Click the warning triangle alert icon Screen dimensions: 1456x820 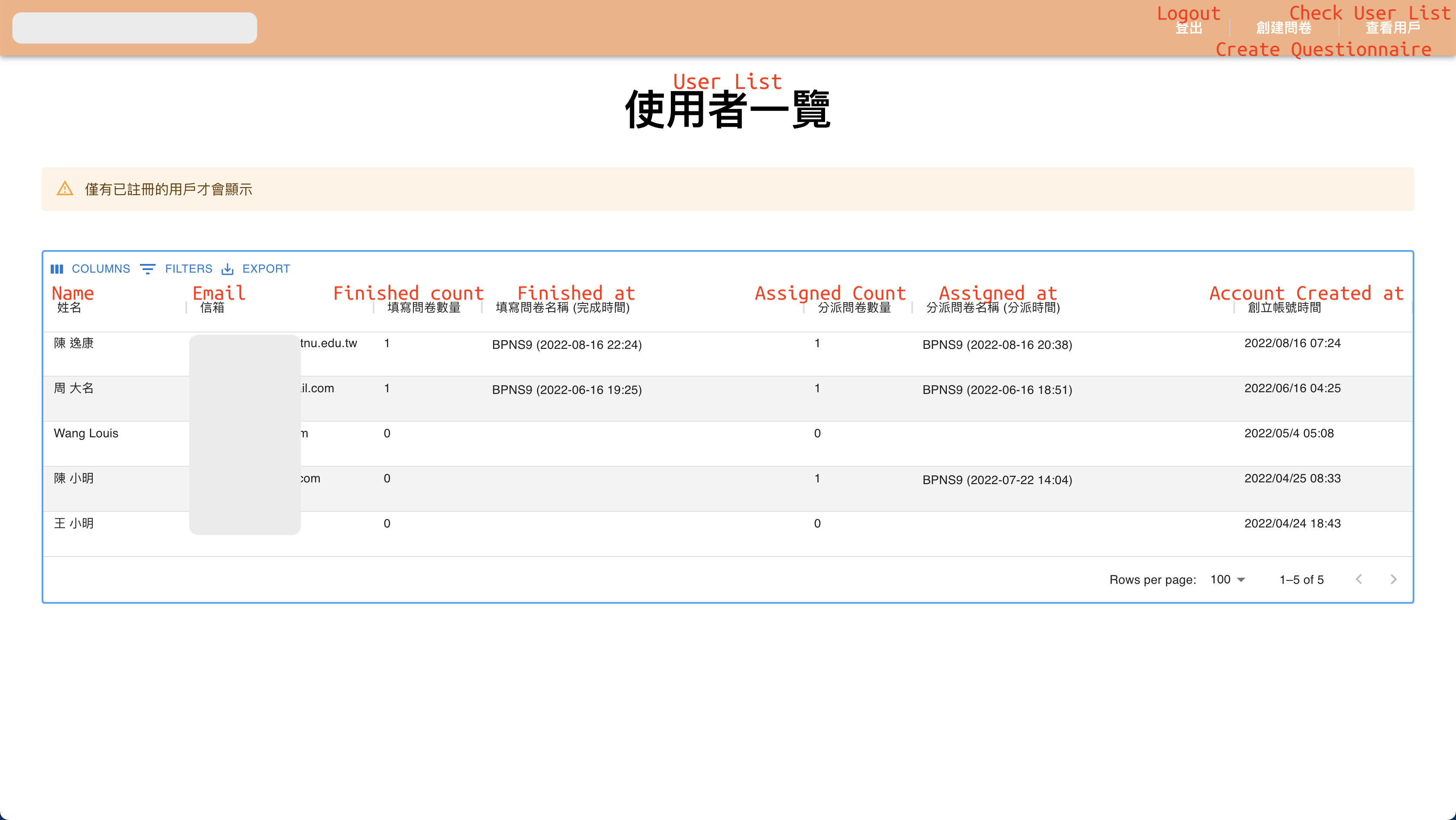click(65, 189)
